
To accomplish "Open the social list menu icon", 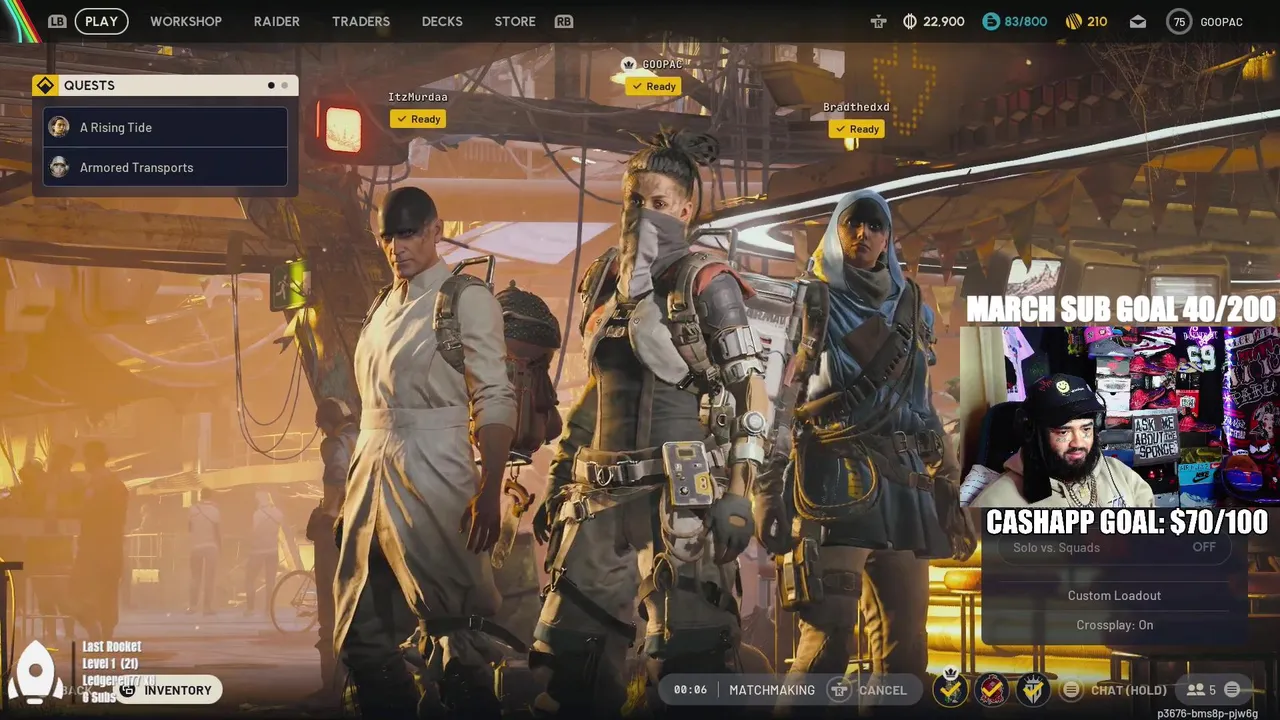I will 1232,689.
